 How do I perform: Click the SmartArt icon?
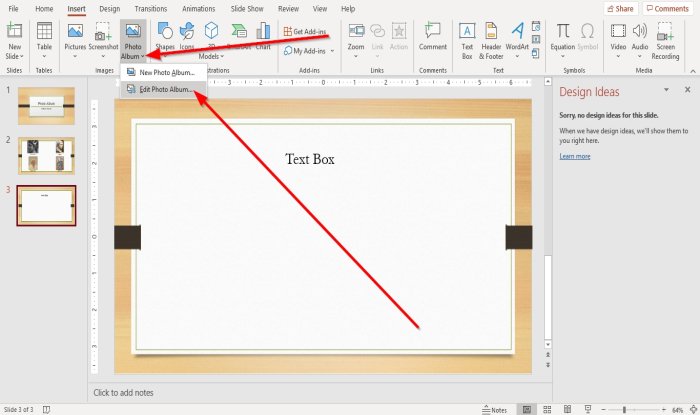click(239, 31)
